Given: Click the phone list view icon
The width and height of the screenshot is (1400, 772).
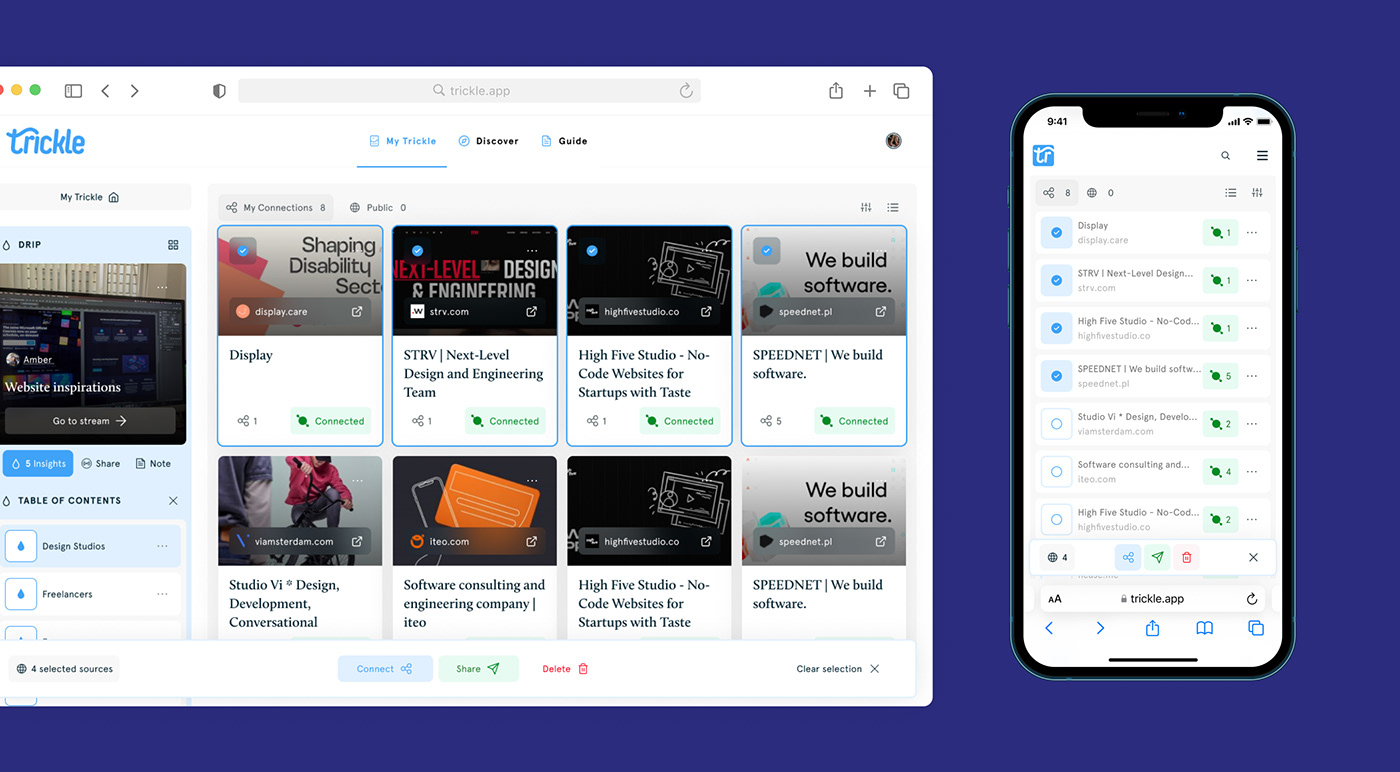Looking at the screenshot, I should click(1231, 193).
